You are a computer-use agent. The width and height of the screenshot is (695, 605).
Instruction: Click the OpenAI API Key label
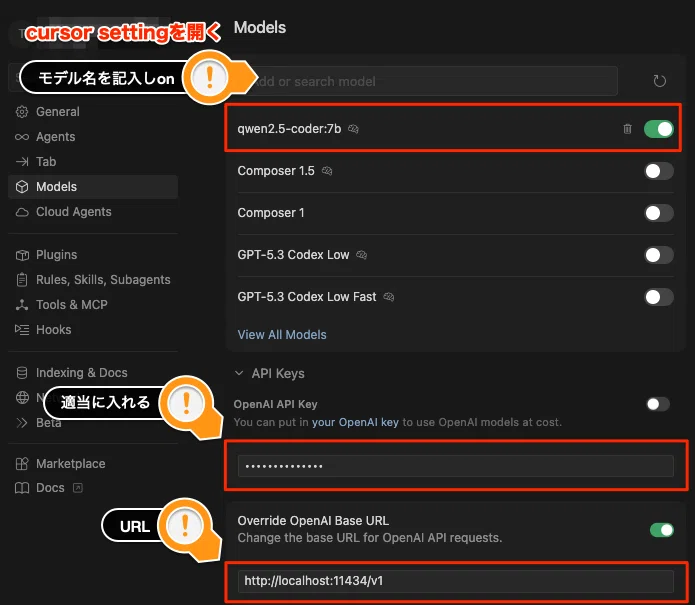[275, 404]
